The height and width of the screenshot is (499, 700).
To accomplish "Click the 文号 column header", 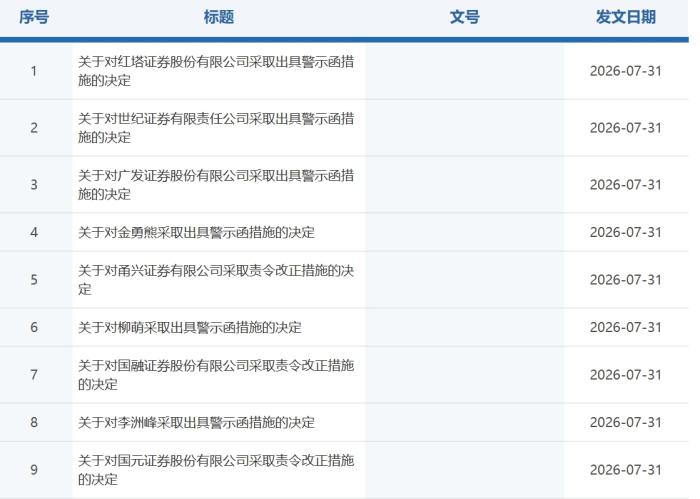I will pyautogui.click(x=465, y=17).
